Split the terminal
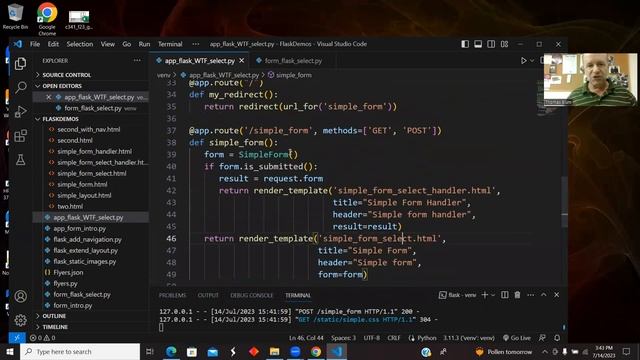The height and width of the screenshot is (360, 640). tap(504, 295)
